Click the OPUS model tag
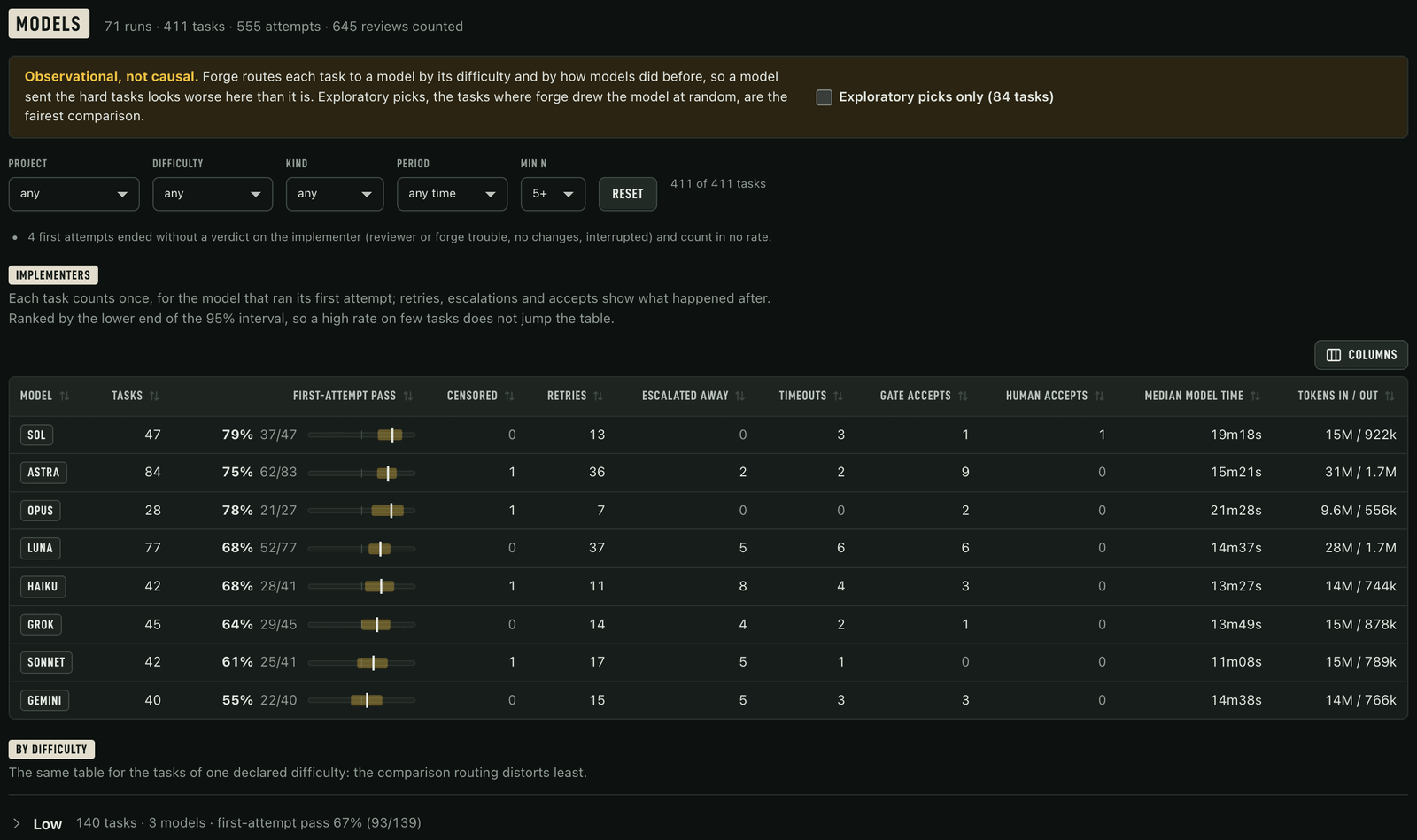This screenshot has height=840, width=1417. [40, 511]
